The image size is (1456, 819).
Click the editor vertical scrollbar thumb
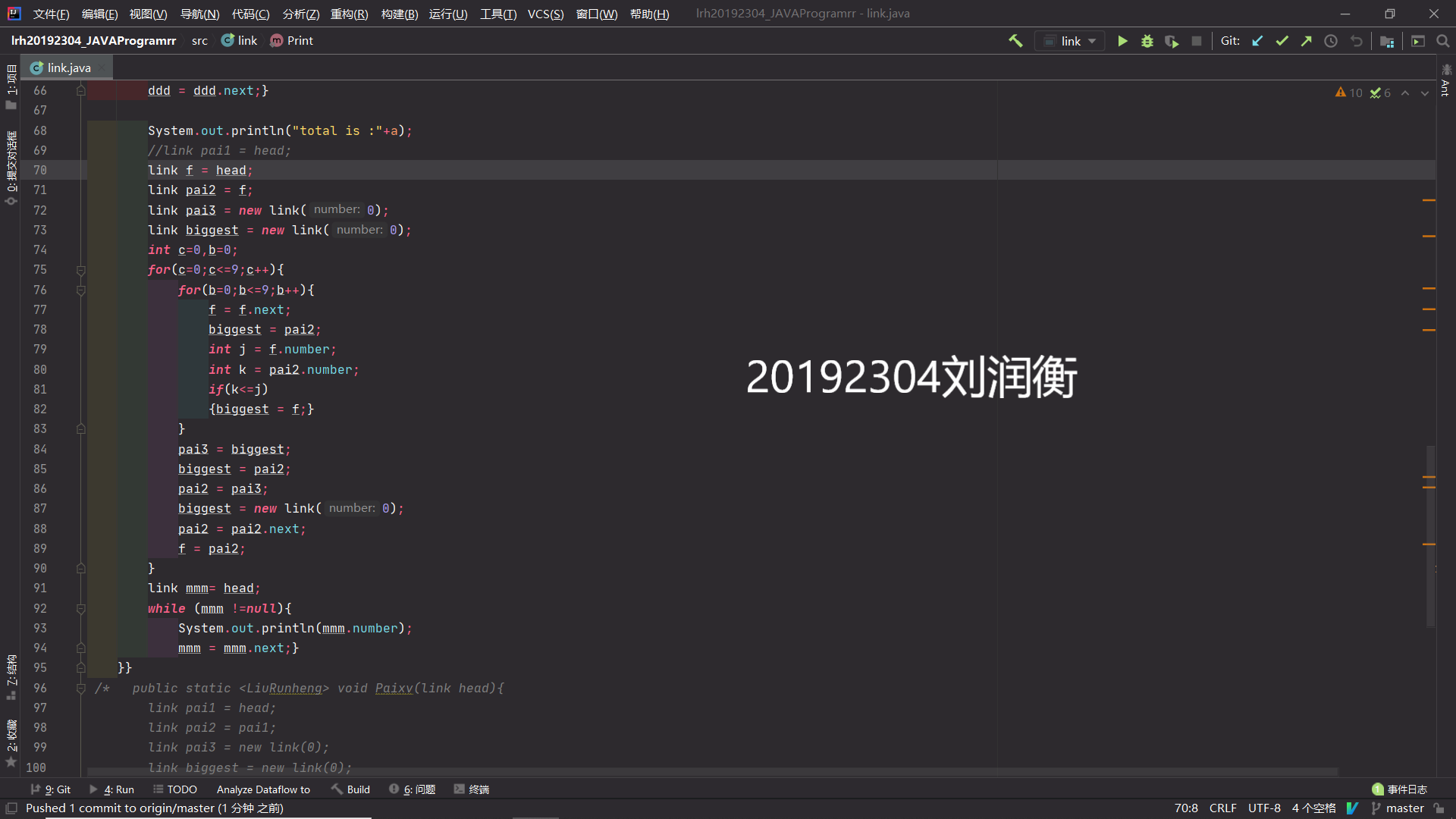[1430, 536]
